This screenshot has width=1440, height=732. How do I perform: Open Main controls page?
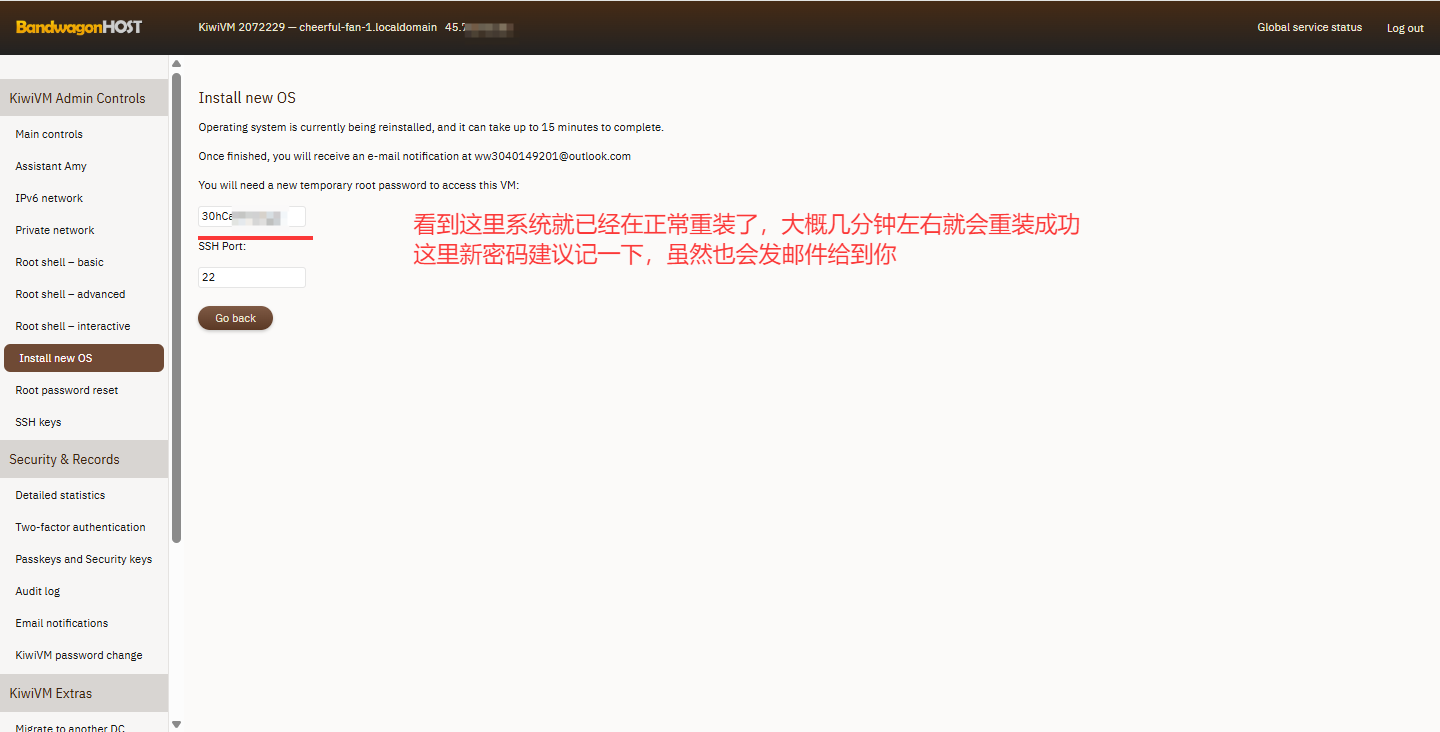pos(49,134)
